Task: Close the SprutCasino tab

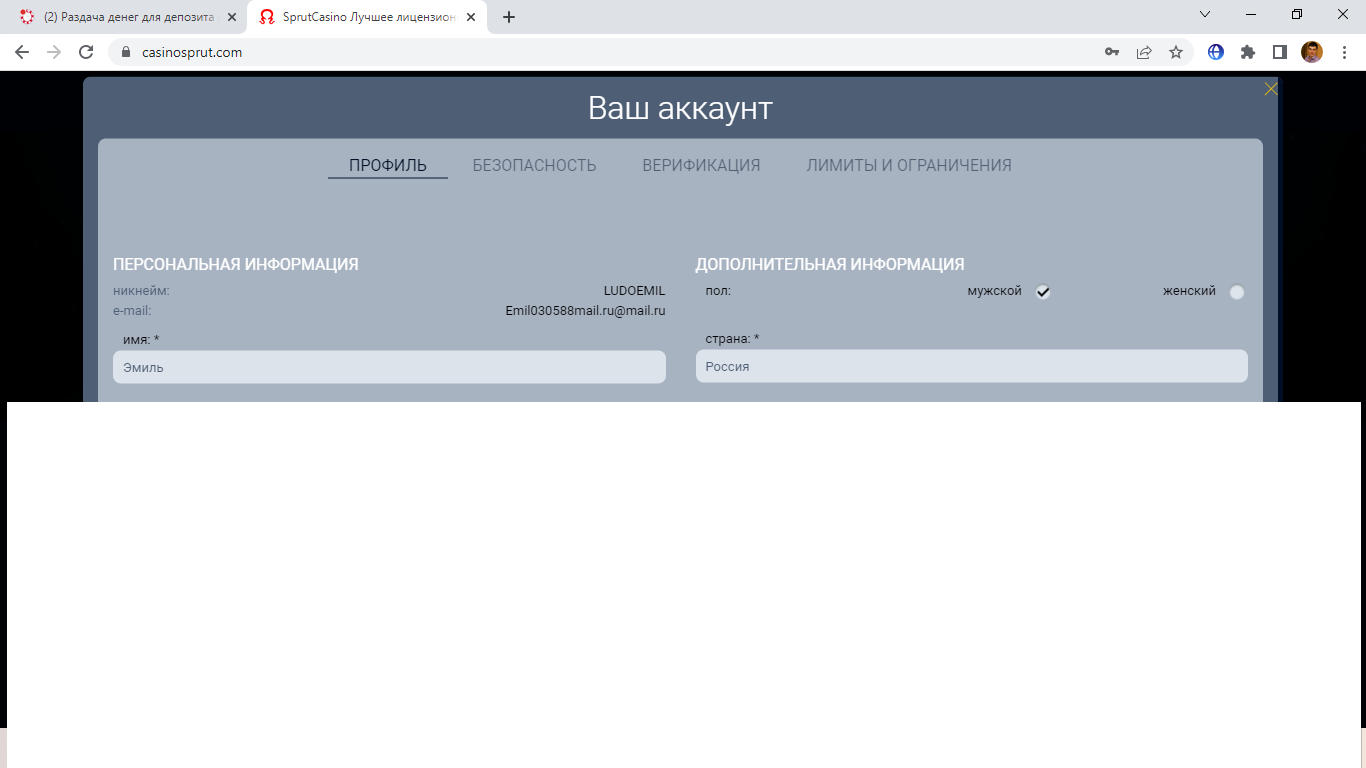Action: 470,17
